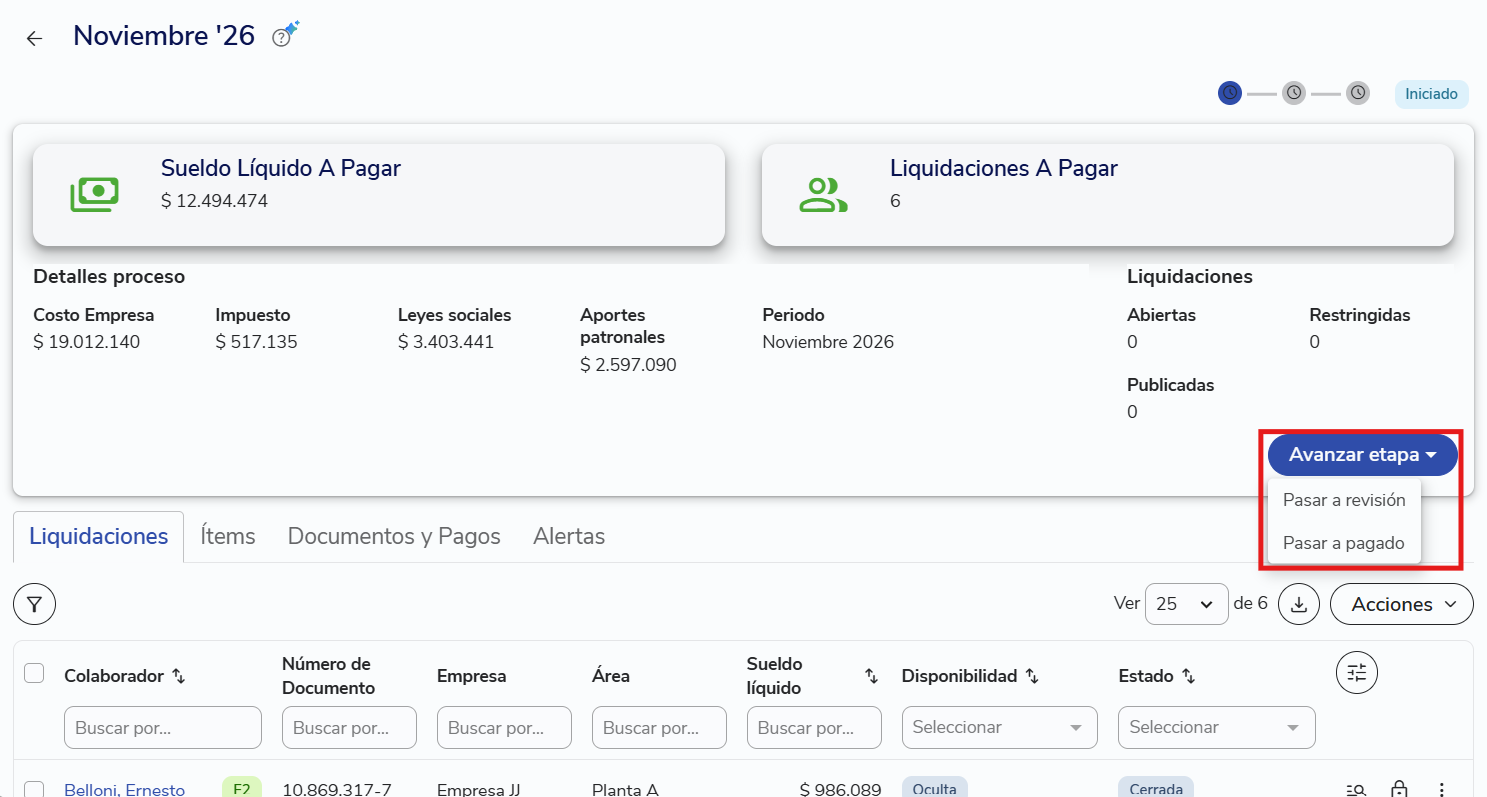This screenshot has width=1487, height=797.
Task: Open the three-dot menu in Belloni's row
Action: 1442,790
